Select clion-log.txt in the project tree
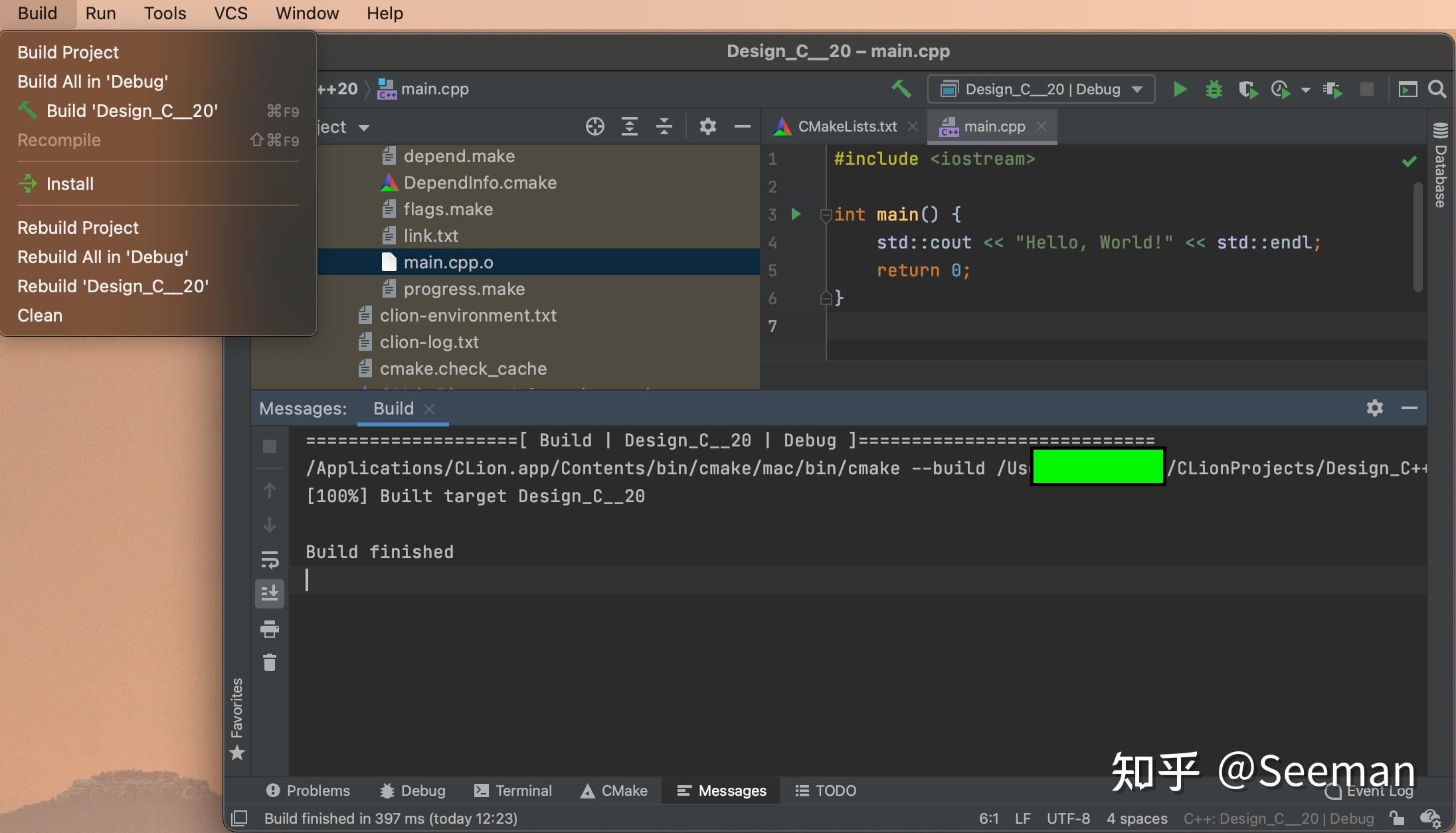 428,342
